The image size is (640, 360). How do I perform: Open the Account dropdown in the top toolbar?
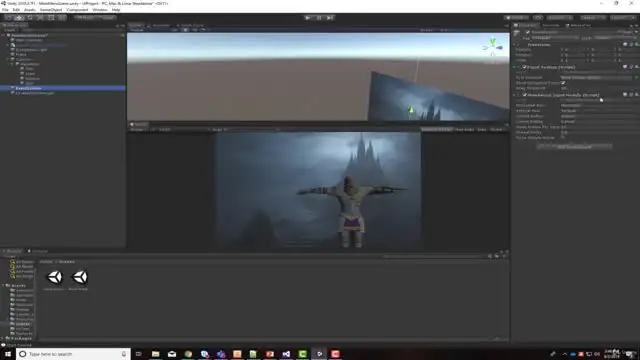pos(560,18)
